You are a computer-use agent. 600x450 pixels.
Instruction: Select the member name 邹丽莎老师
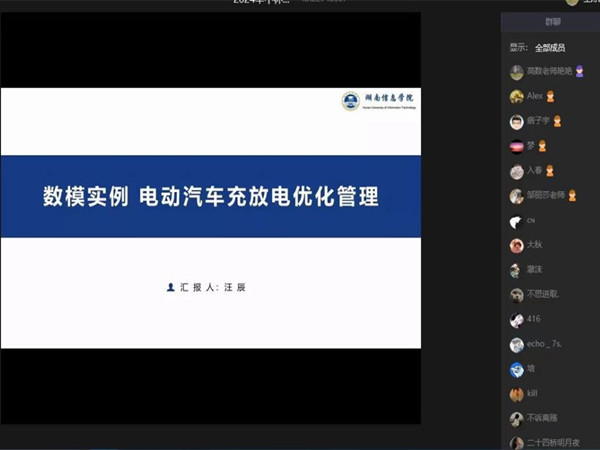tap(546, 195)
